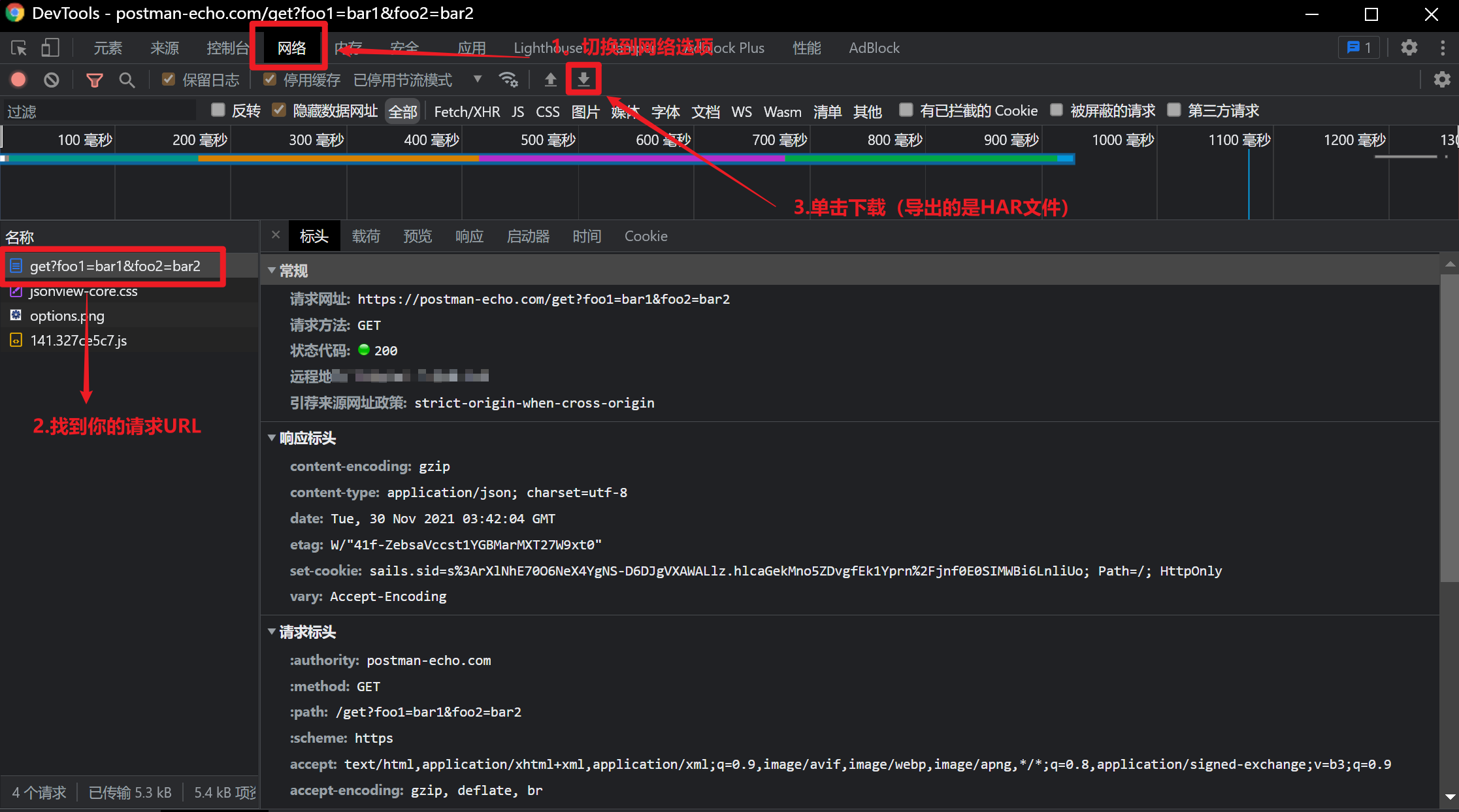Open network conditions wifi icon
1459x812 pixels.
(508, 80)
